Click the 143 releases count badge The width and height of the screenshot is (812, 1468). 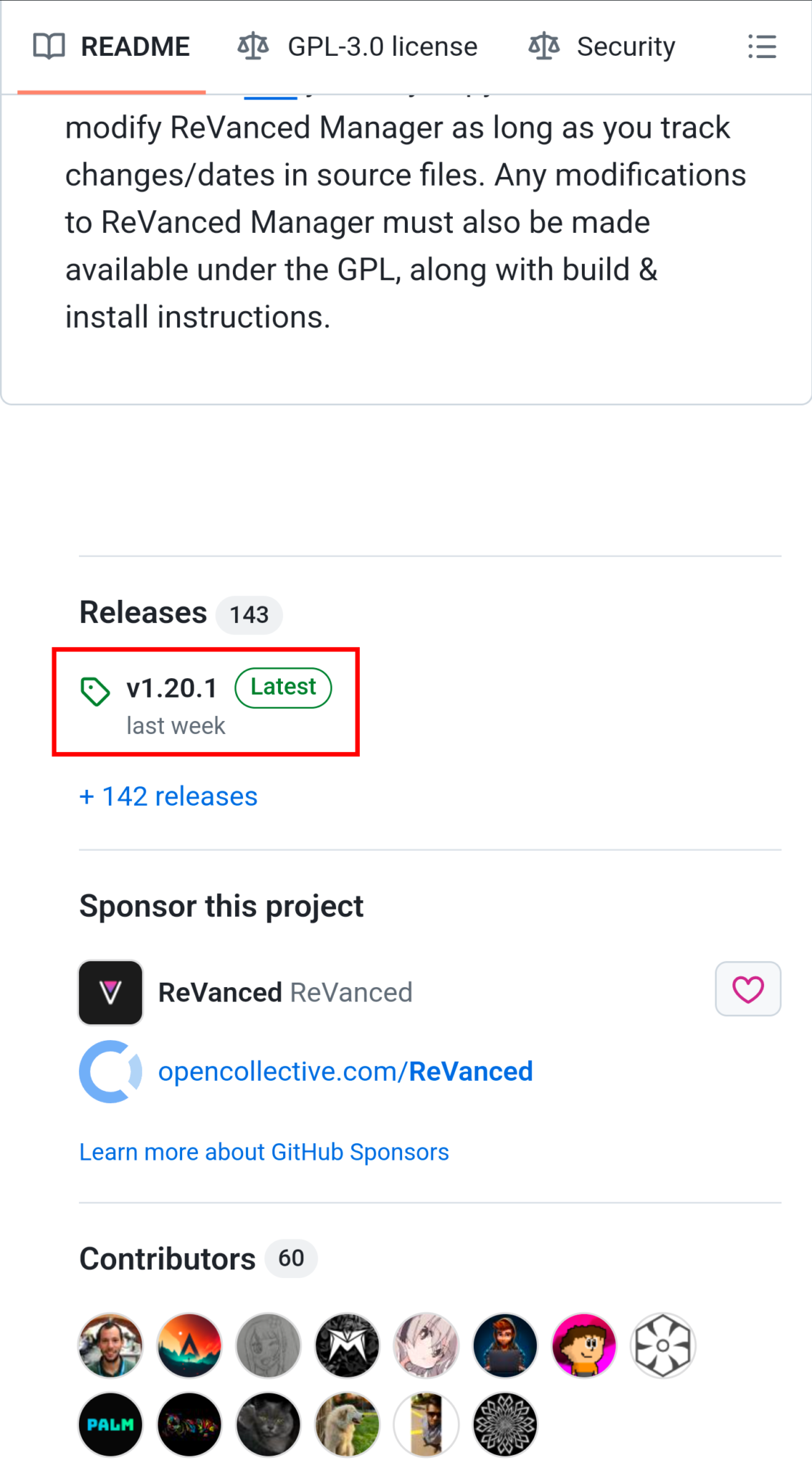249,614
